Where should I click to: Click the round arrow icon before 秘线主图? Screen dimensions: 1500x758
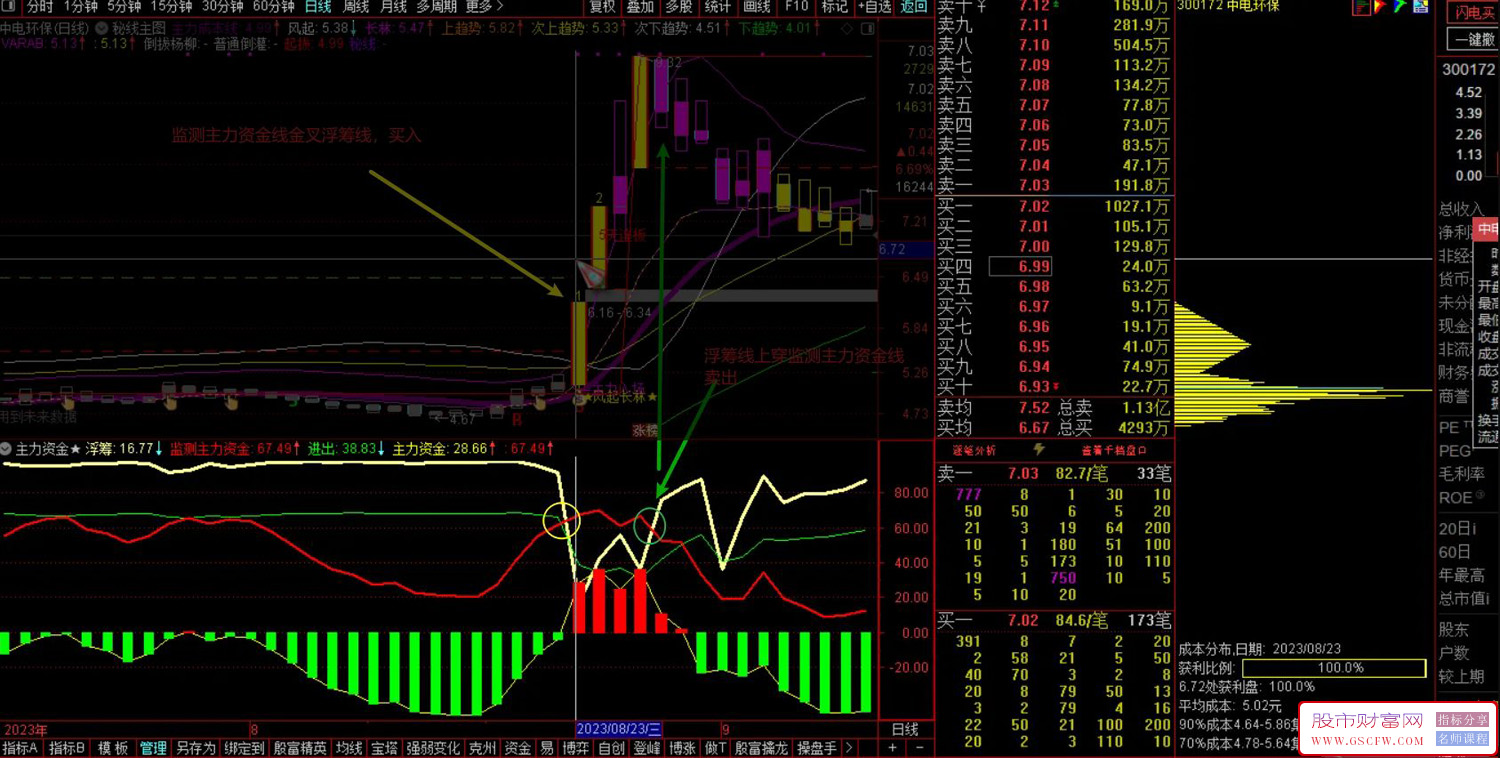coord(102,28)
